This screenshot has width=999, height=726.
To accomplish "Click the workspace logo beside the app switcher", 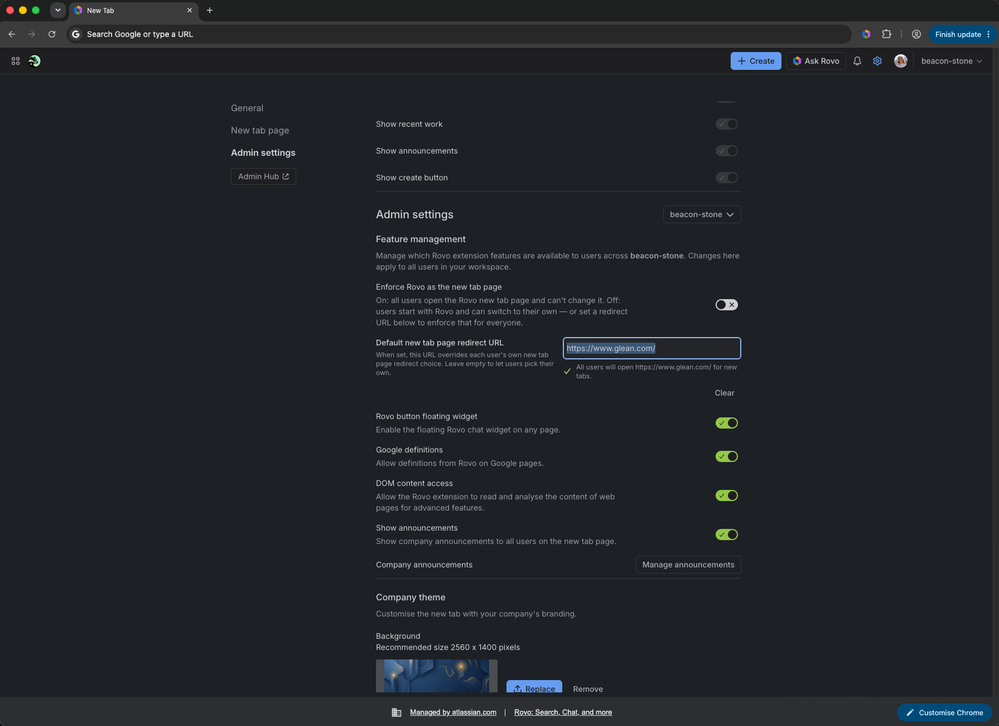I will [34, 61].
